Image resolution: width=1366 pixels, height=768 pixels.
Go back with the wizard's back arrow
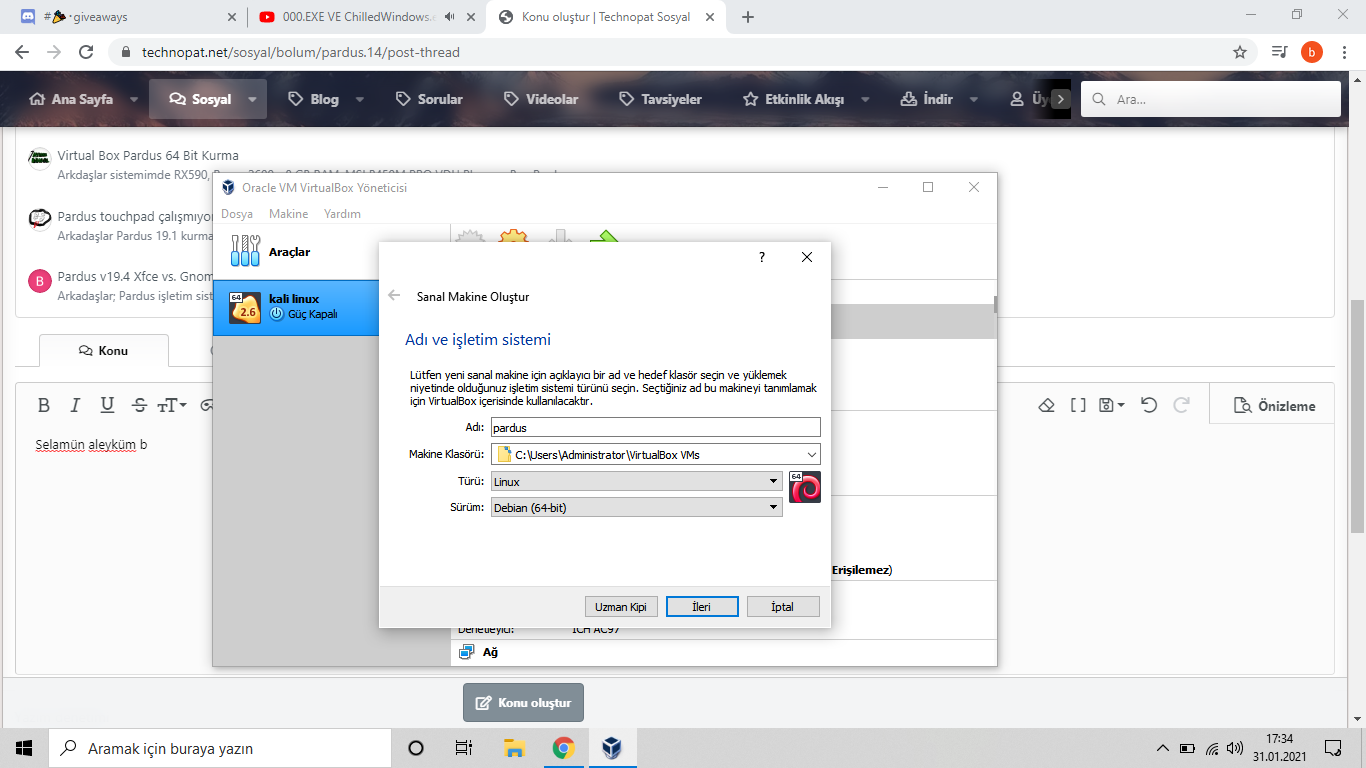point(394,296)
